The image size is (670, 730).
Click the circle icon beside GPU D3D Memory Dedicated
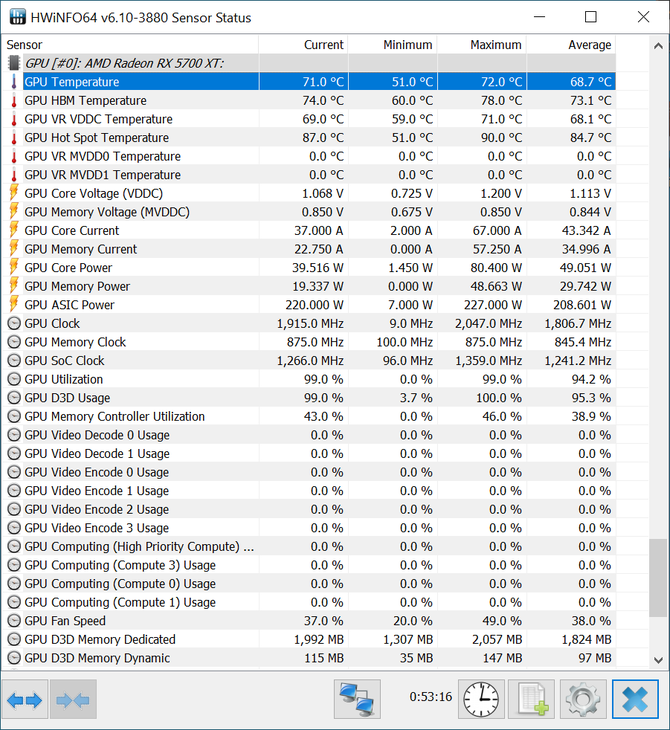(x=14, y=639)
